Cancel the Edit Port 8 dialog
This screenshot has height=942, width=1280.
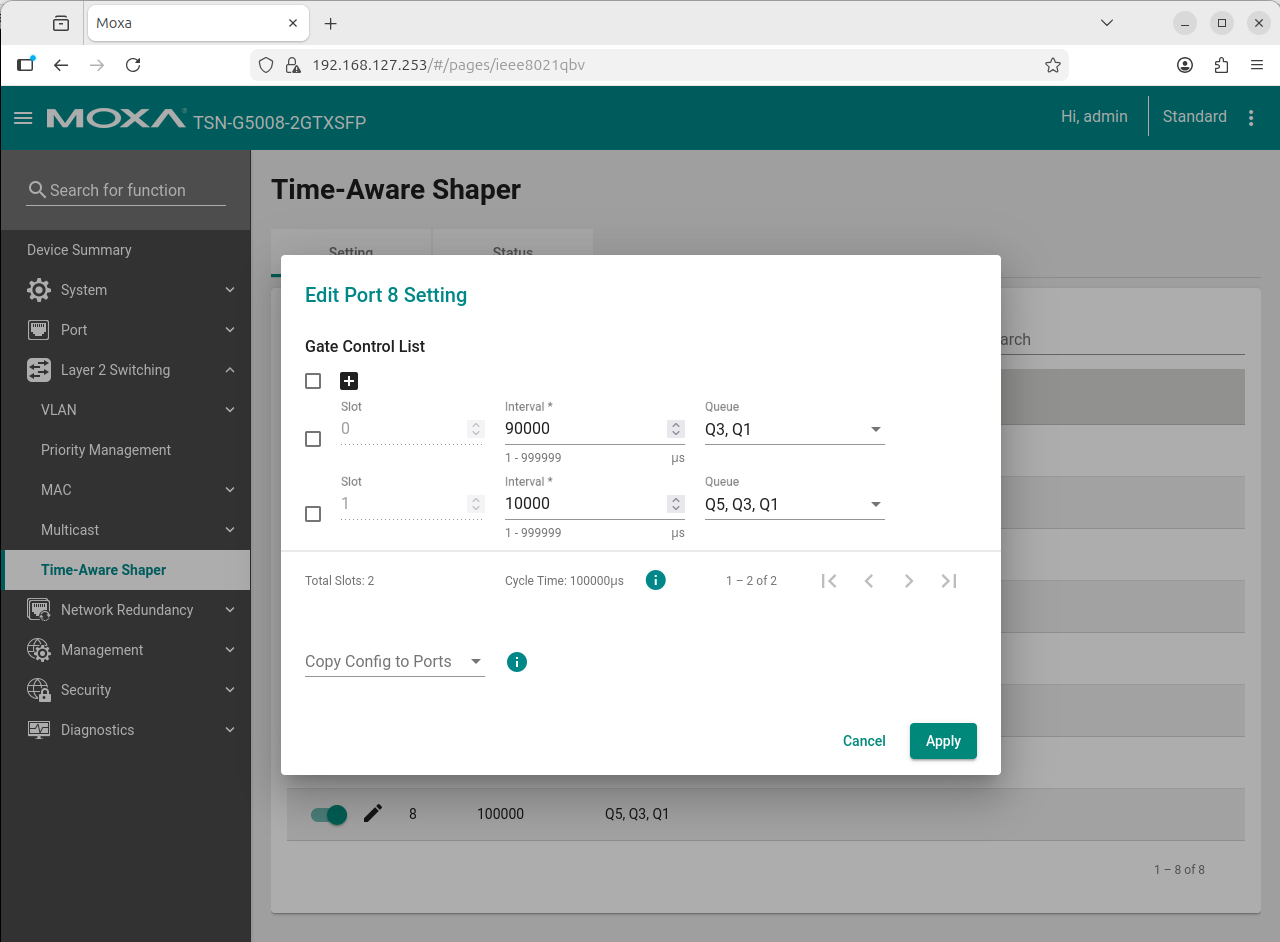click(x=864, y=741)
